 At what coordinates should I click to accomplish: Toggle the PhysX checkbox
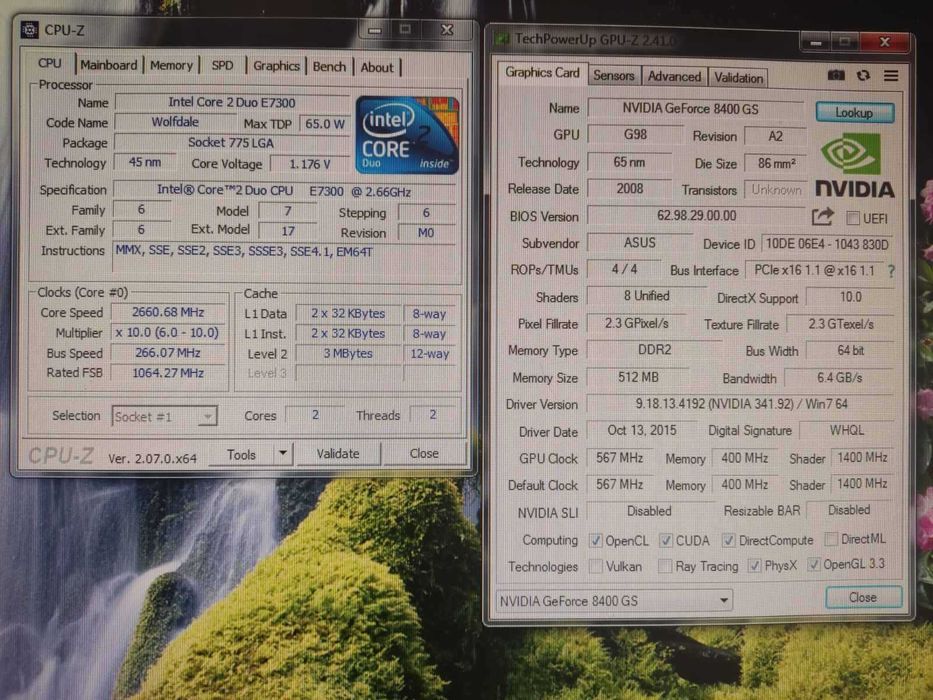click(754, 565)
